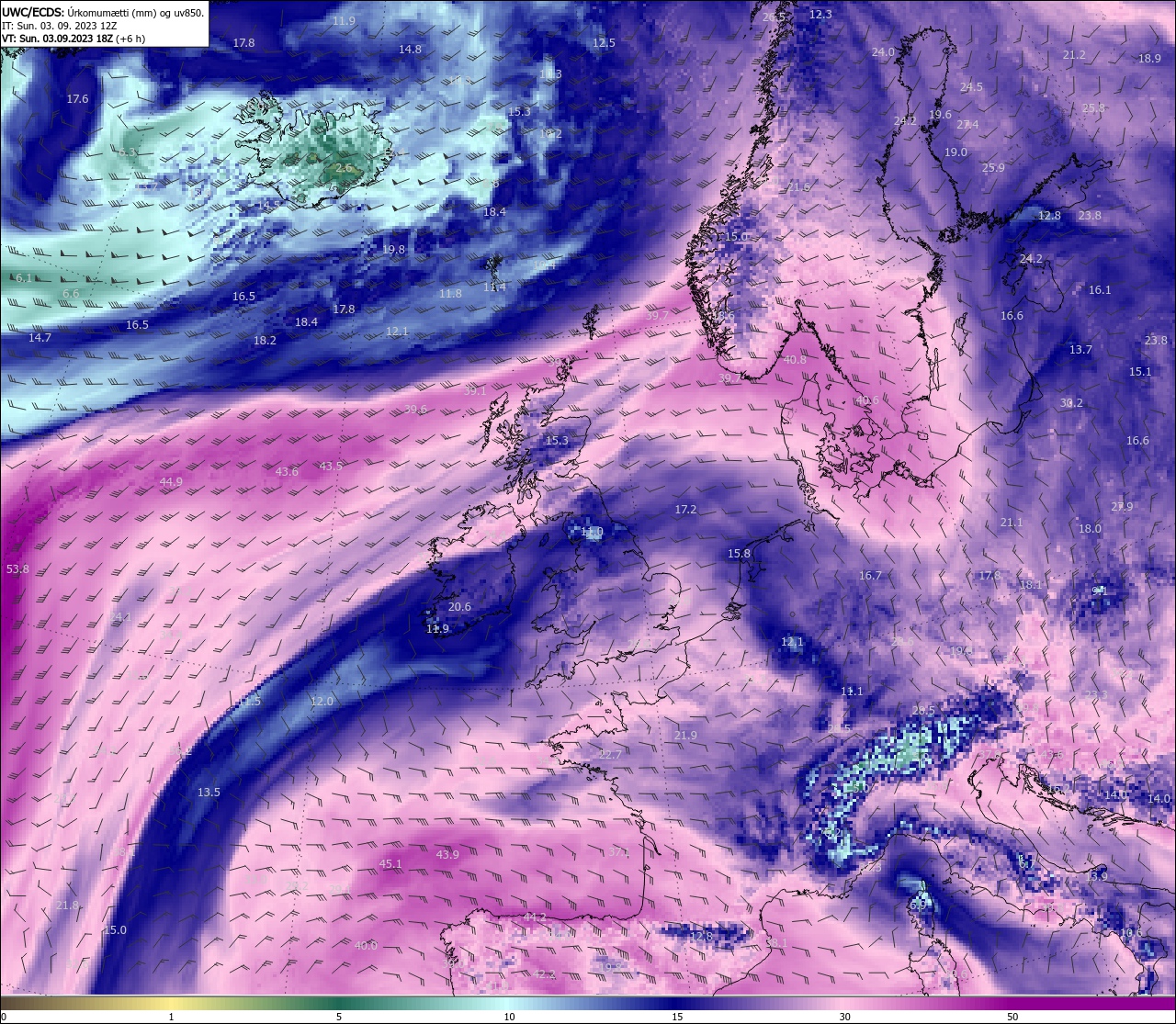Viewport: 1176px width, 1024px height.
Task: Click the 15.1 value on the map
Action: [x=1140, y=372]
